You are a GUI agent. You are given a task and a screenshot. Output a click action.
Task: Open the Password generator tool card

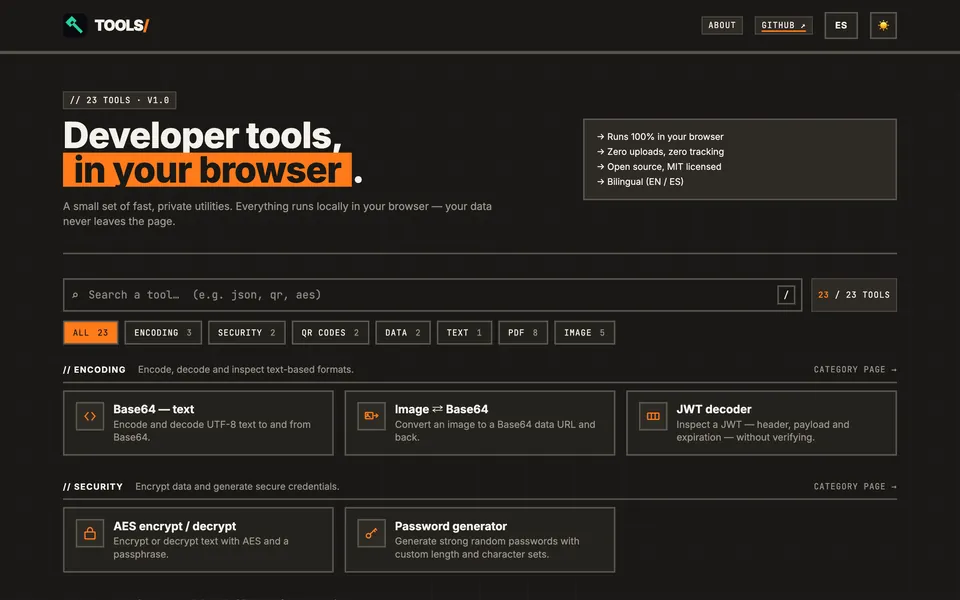480,539
